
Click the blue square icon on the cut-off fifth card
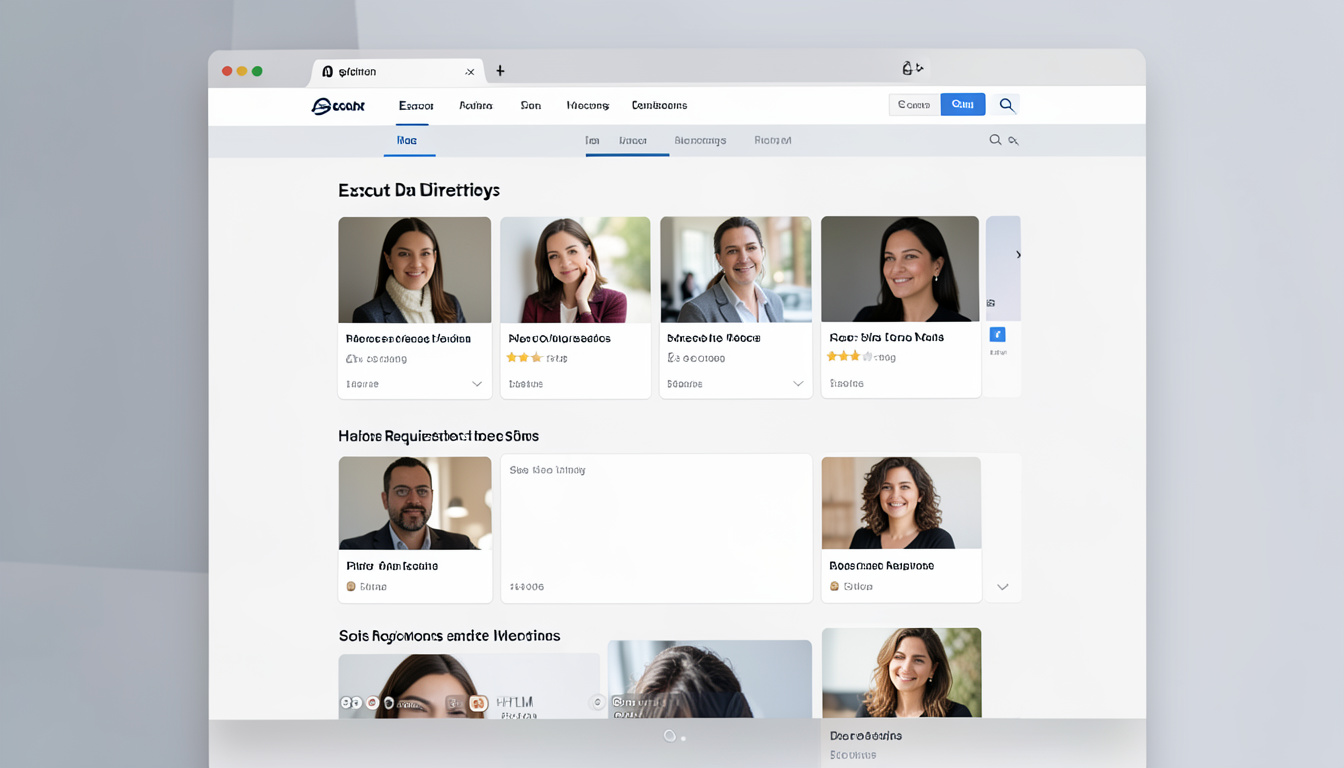pyautogui.click(x=997, y=335)
